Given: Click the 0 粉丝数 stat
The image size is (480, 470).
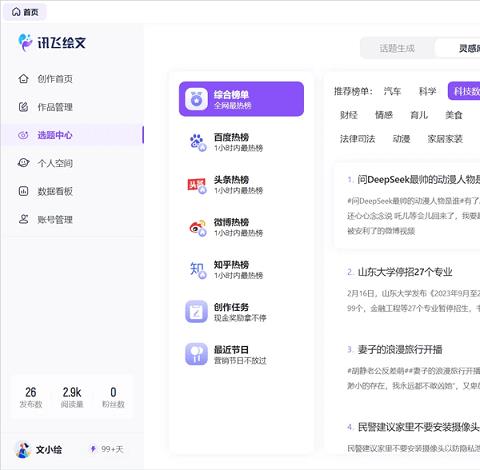Looking at the screenshot, I should (113, 397).
